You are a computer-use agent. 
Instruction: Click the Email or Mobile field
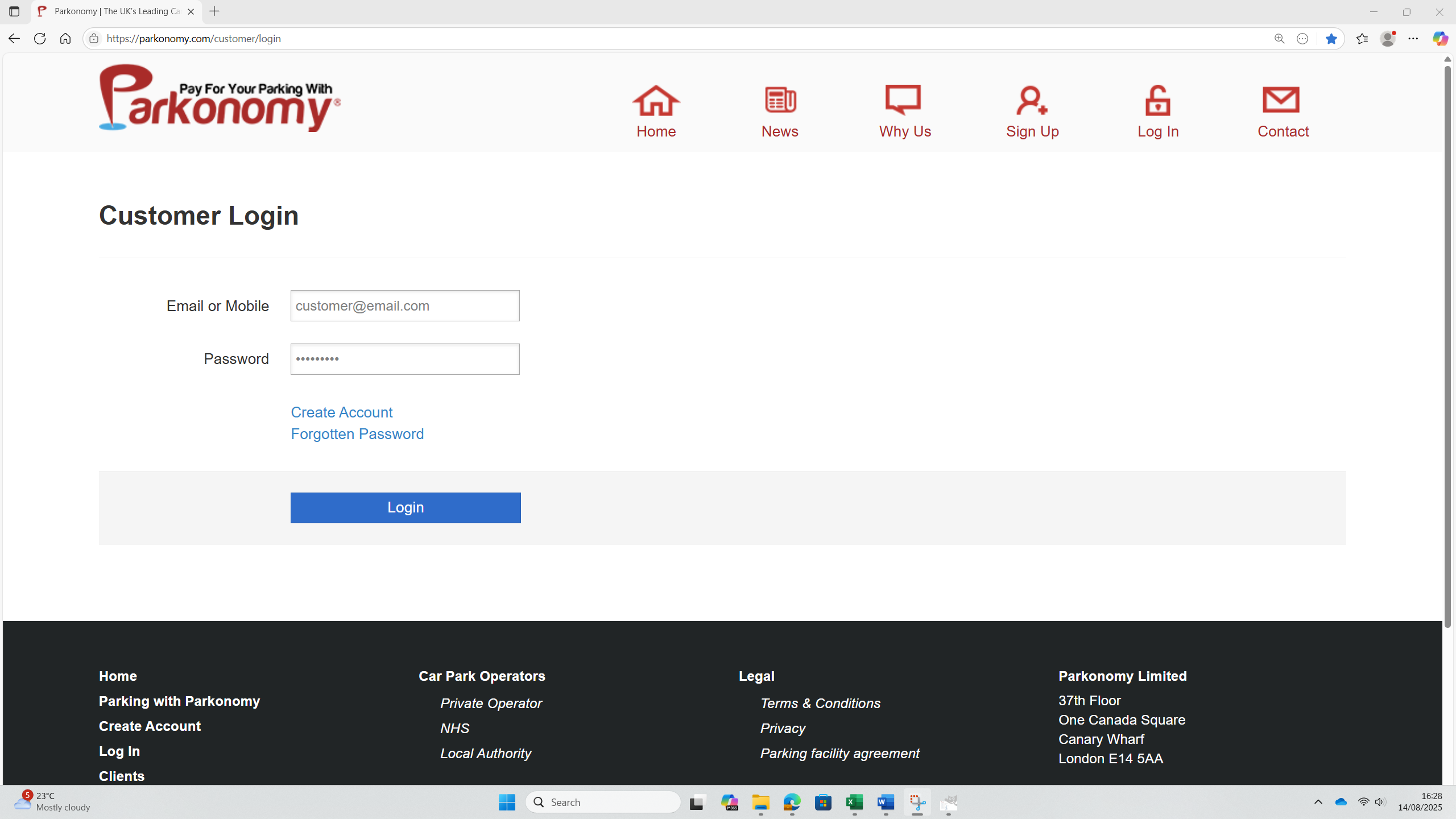(405, 305)
